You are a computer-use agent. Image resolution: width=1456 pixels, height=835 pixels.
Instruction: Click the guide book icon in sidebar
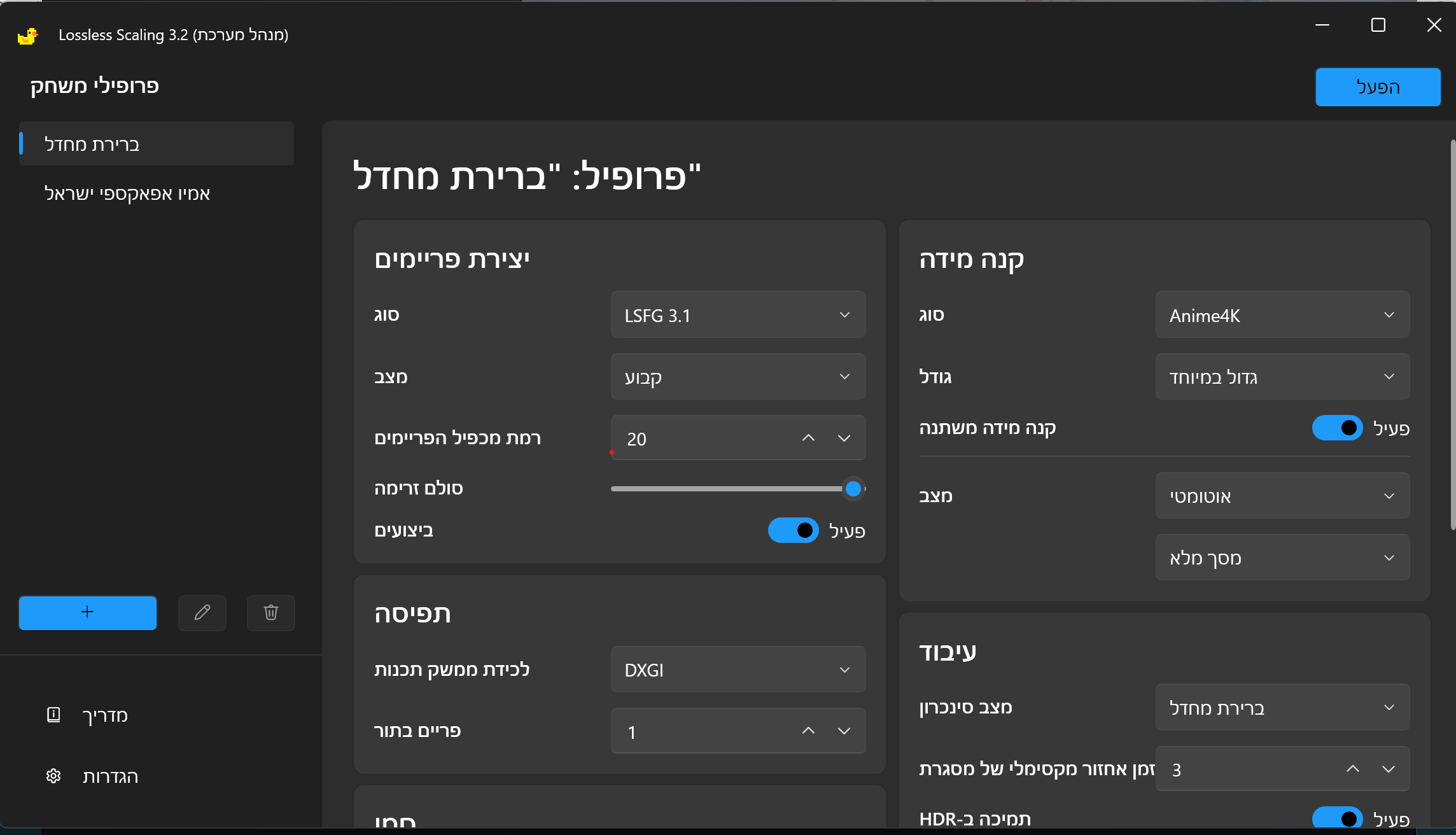tap(53, 715)
